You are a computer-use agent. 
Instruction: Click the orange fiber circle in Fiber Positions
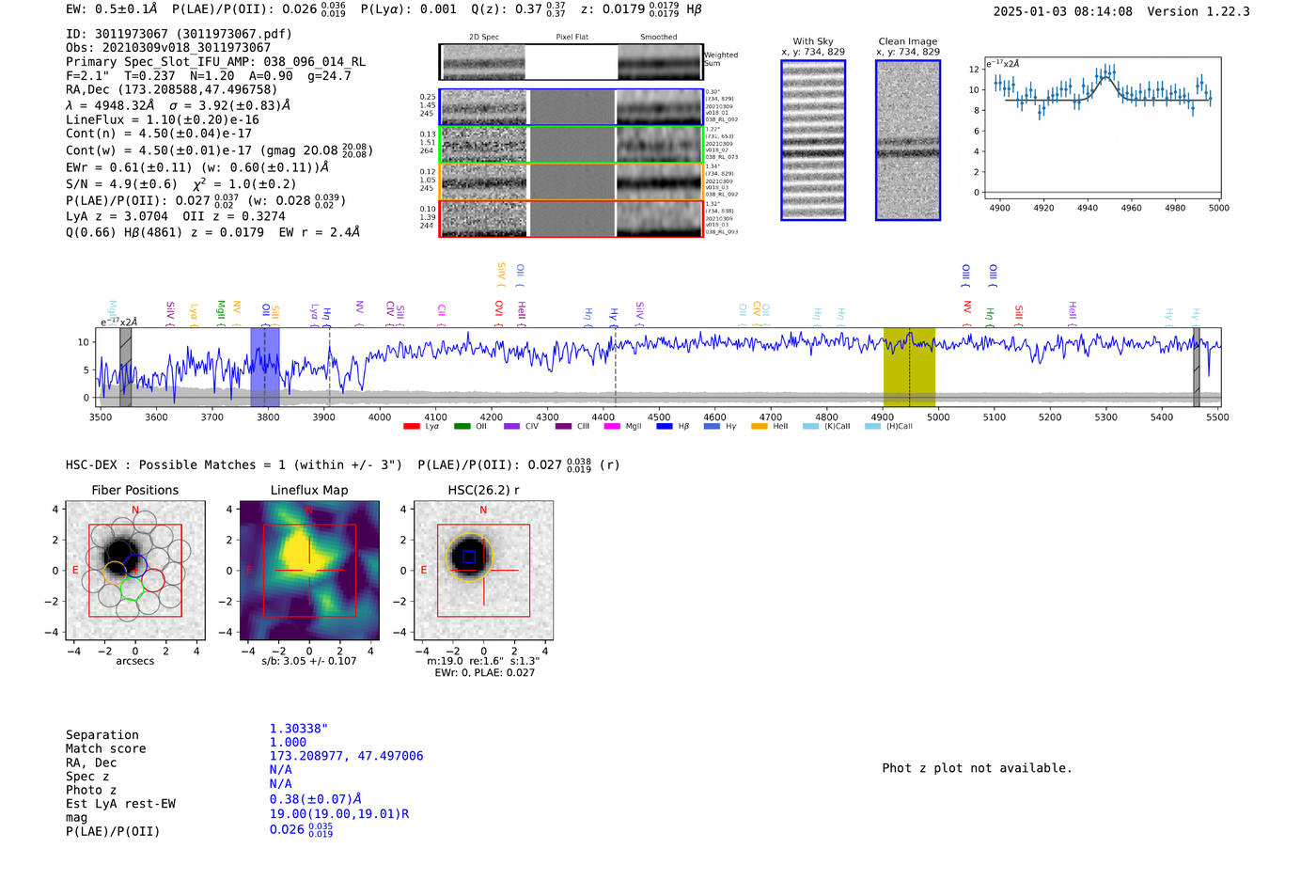115,573
